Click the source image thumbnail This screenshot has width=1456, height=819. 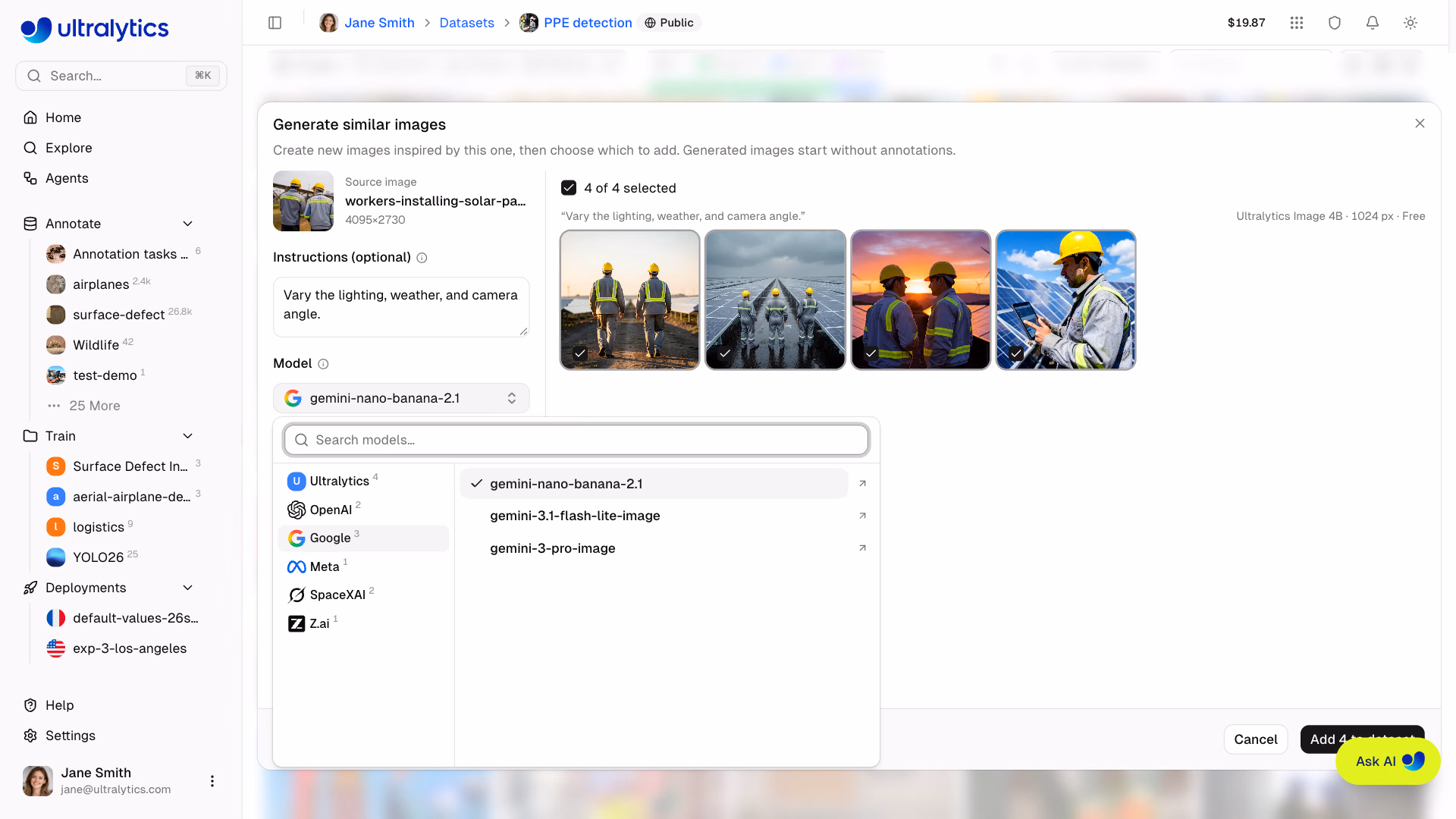point(303,201)
